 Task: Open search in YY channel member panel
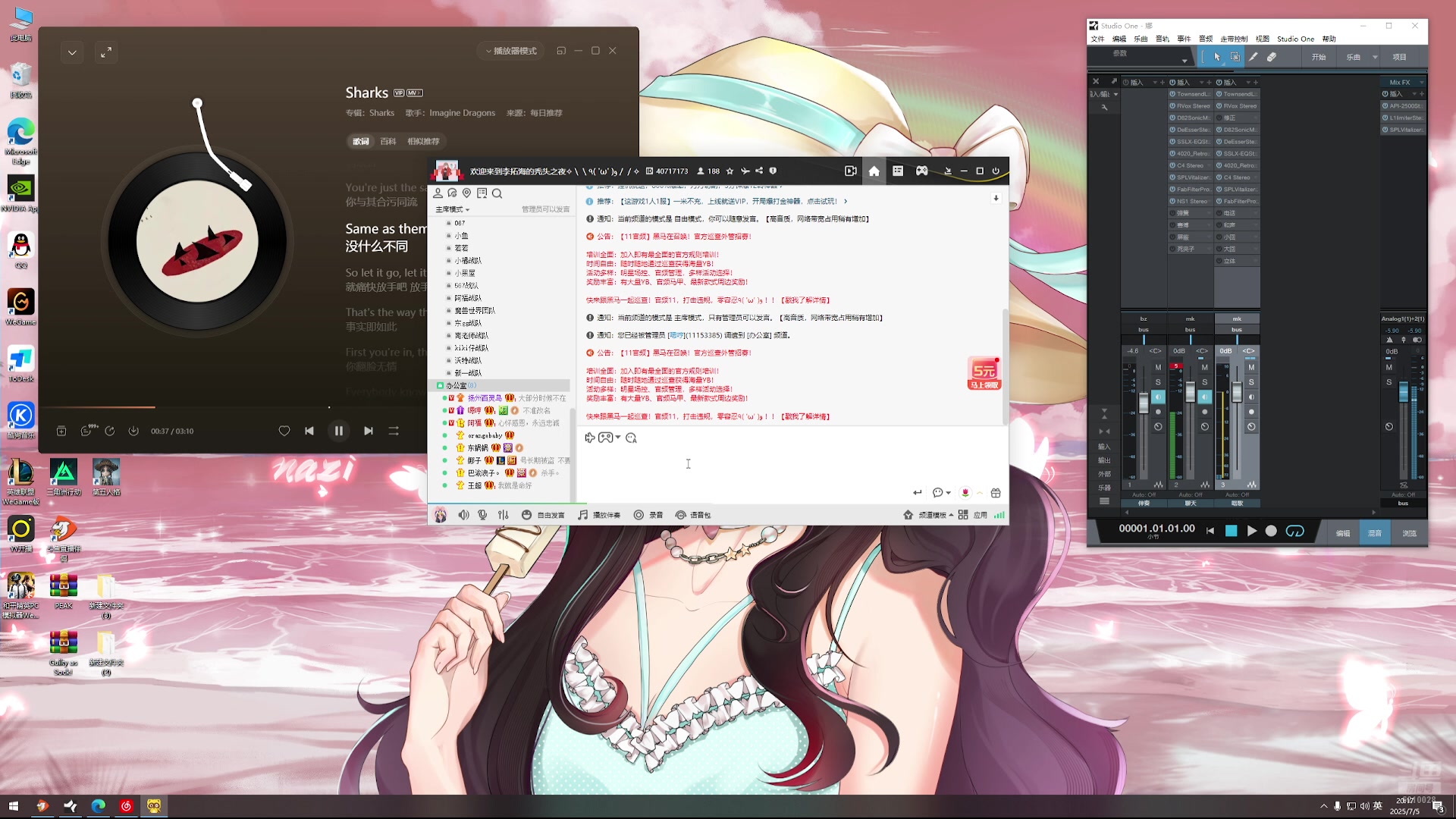497,193
